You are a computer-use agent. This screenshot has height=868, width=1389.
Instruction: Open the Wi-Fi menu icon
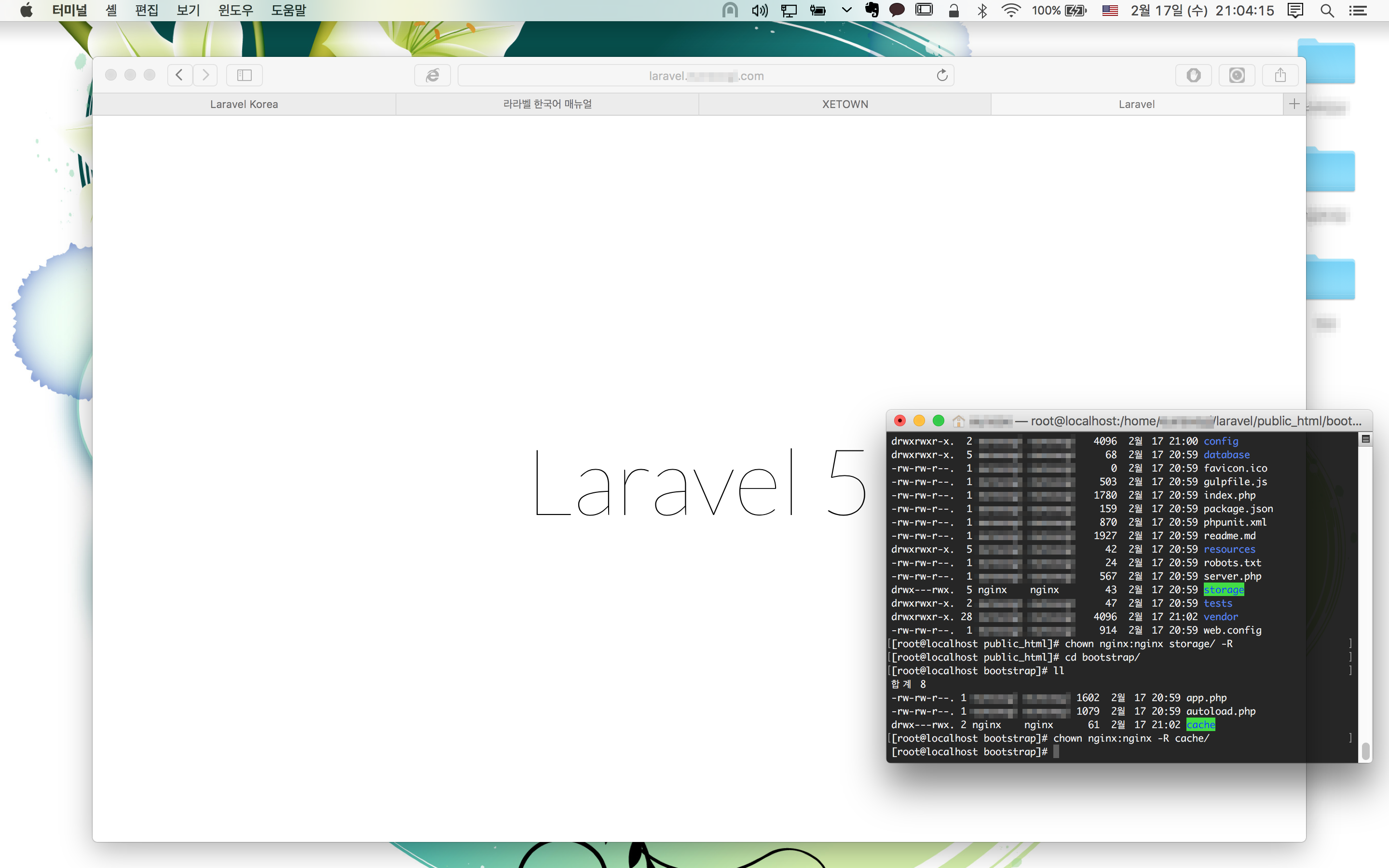coord(1011,10)
